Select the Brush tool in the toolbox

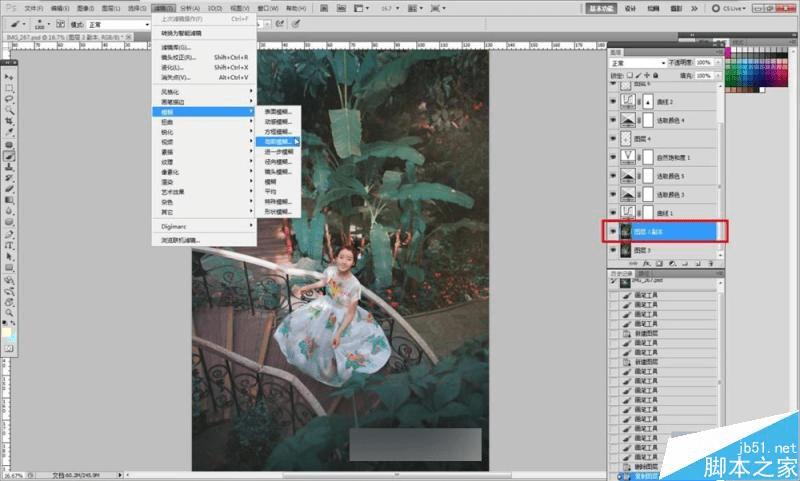coord(10,155)
